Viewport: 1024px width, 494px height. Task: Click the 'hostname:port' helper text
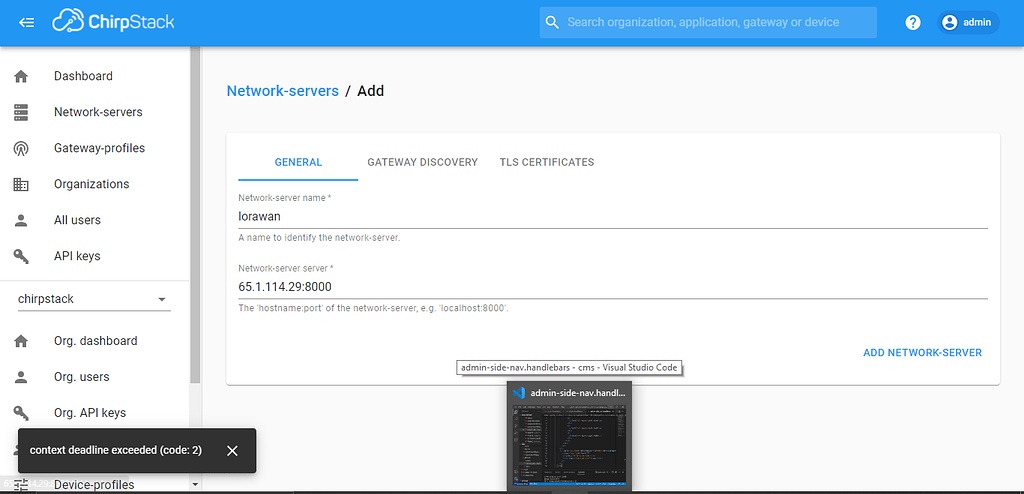374,308
